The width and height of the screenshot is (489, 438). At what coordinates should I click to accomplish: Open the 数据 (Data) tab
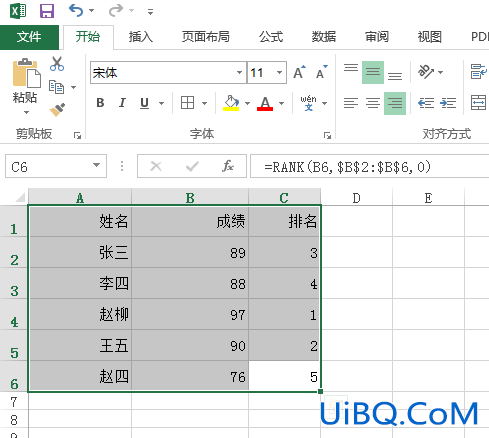click(x=323, y=37)
